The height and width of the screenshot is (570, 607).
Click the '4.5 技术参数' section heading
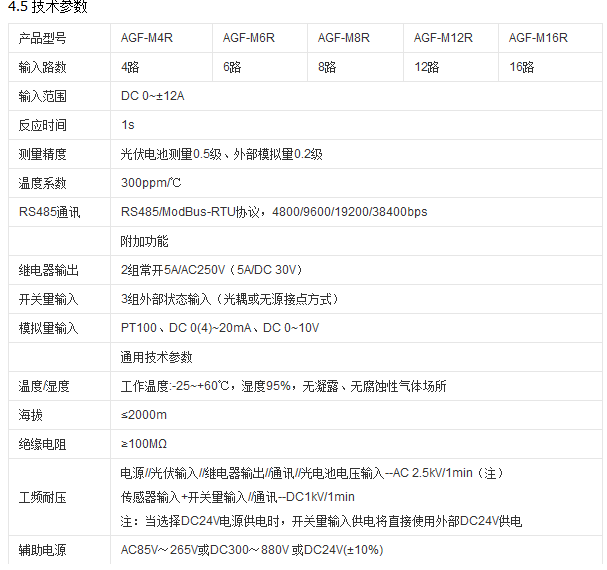click(48, 8)
